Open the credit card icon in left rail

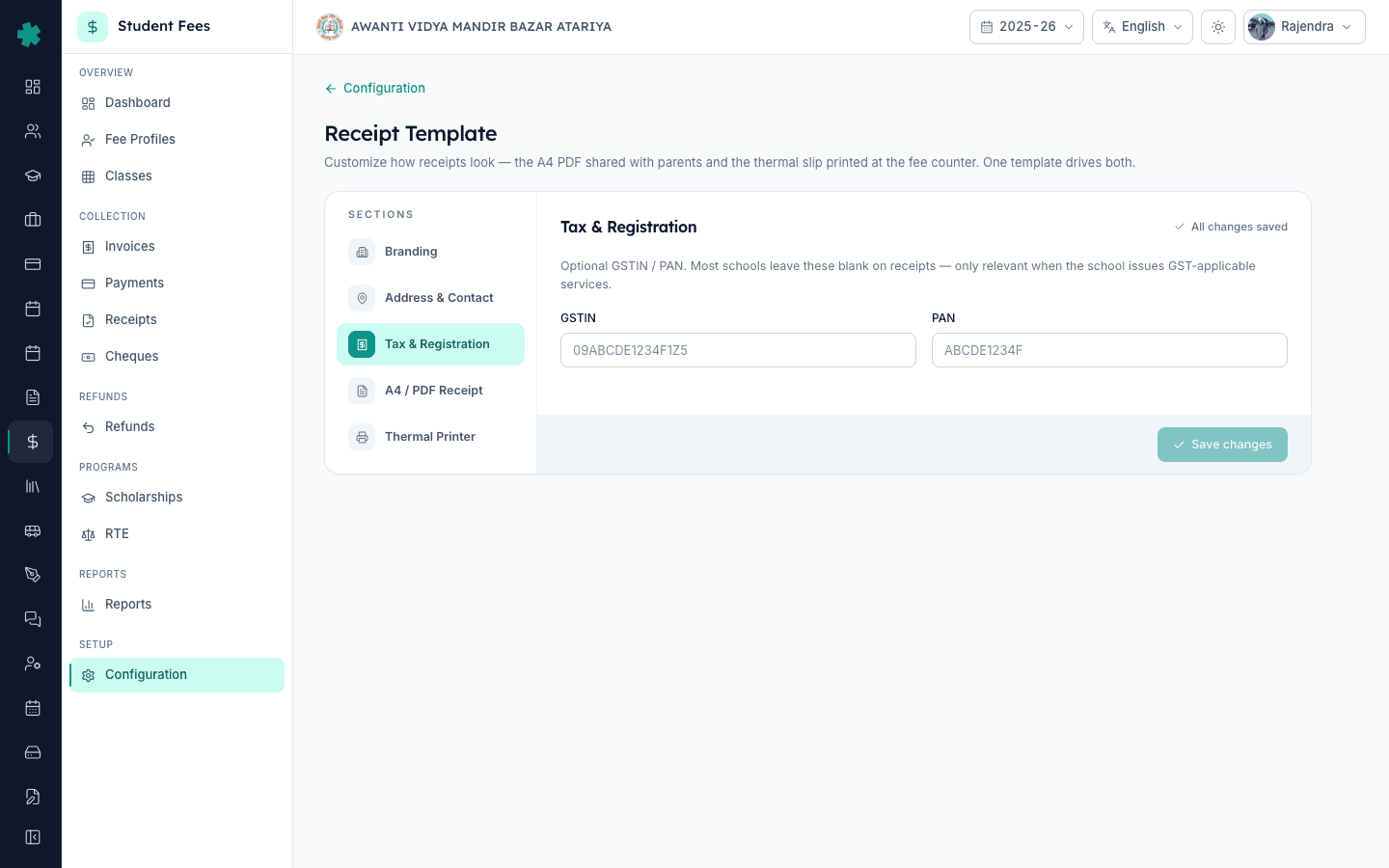pos(32,264)
